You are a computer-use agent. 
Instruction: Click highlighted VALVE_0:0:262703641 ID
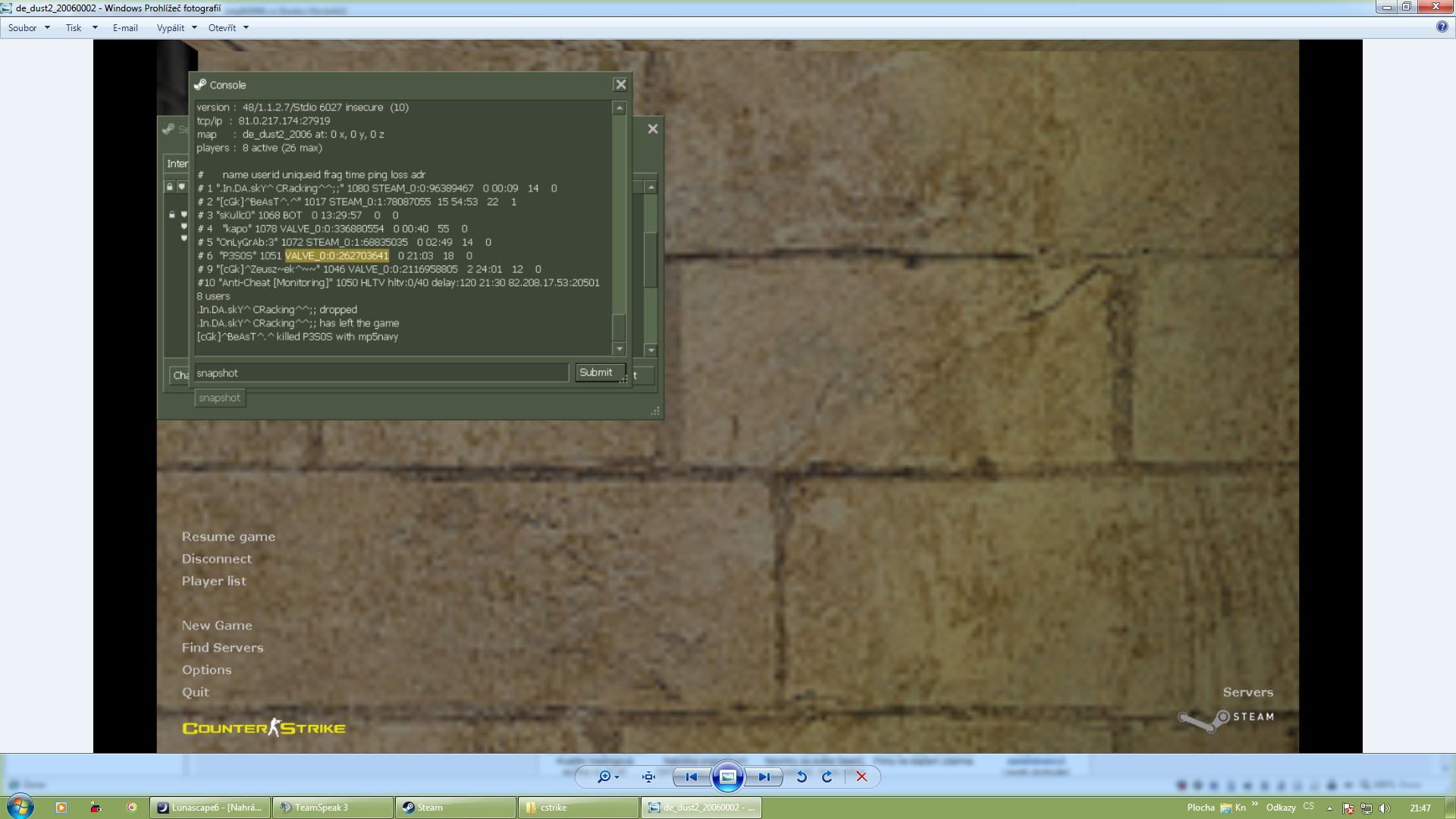(337, 256)
